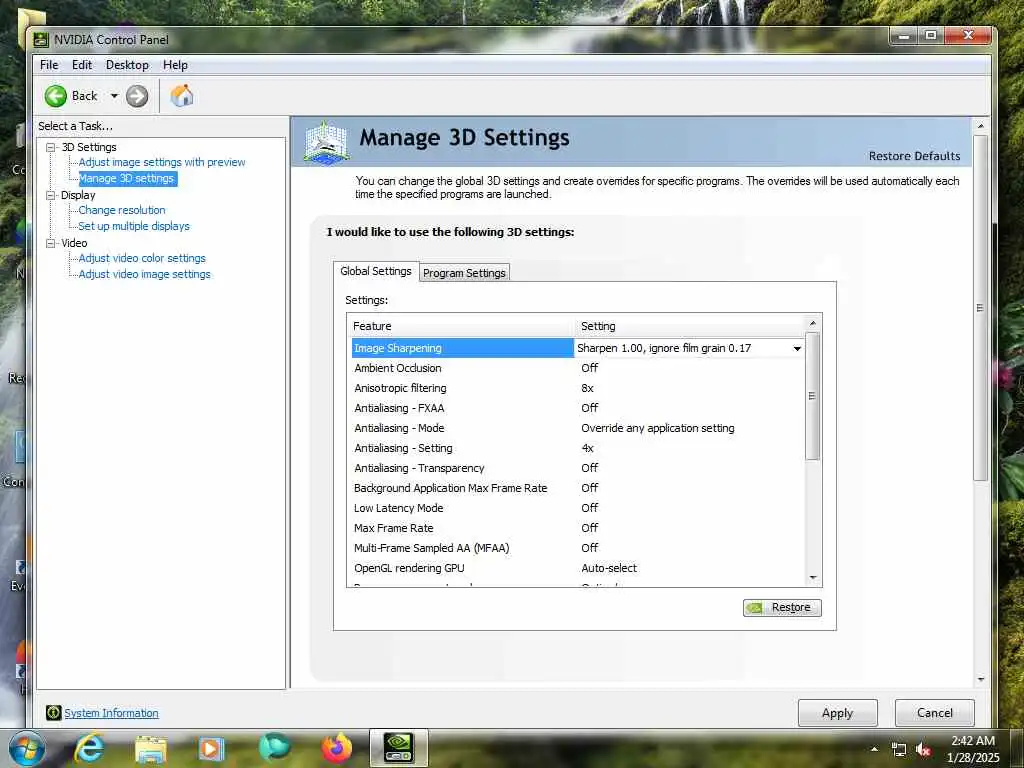Select the Antialiasing - Transparency row

click(x=577, y=468)
